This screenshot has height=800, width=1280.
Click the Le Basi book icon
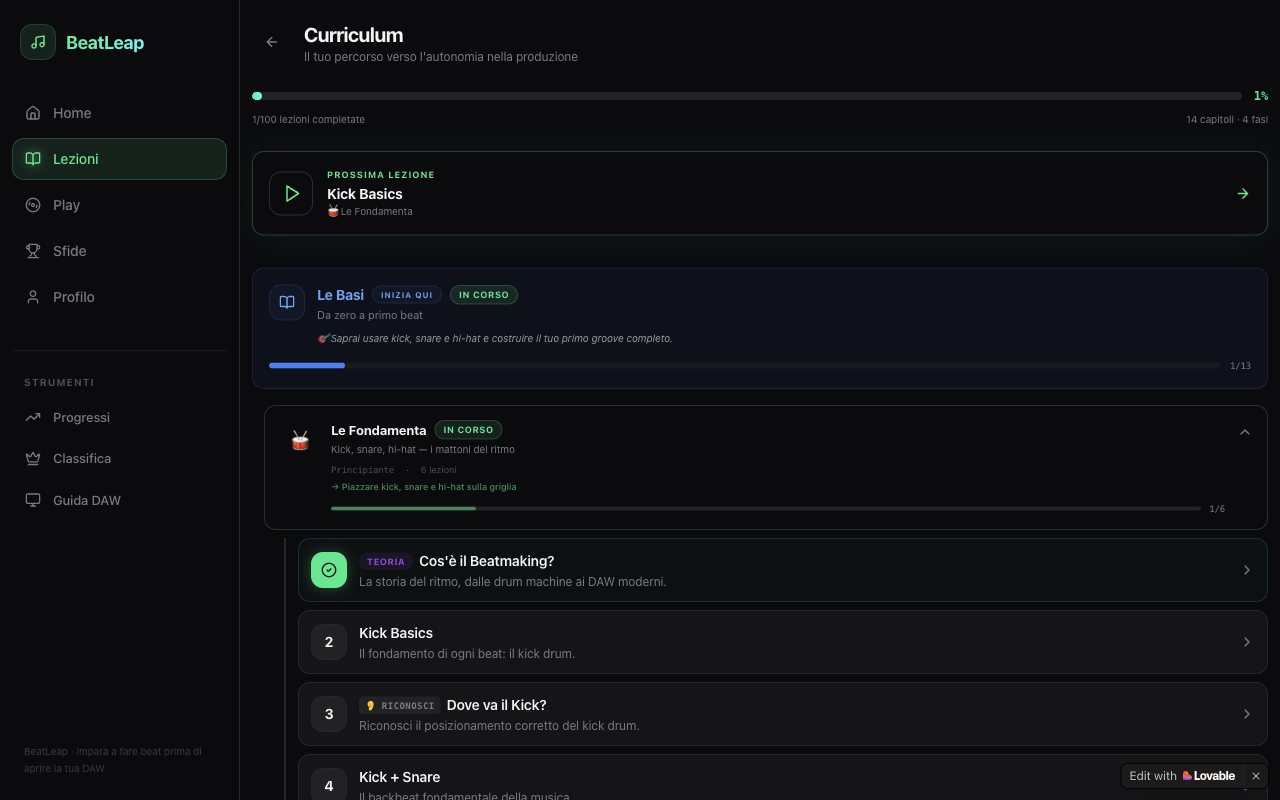287,302
